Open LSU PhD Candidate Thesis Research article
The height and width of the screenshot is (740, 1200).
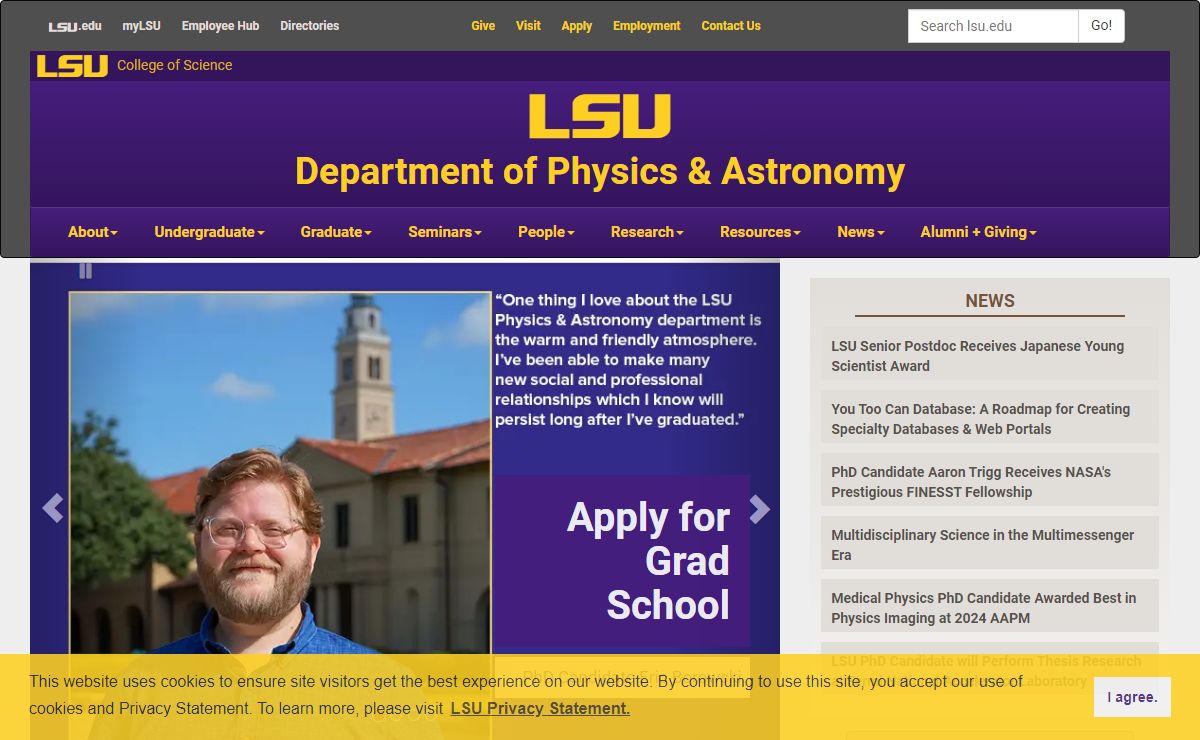990,671
